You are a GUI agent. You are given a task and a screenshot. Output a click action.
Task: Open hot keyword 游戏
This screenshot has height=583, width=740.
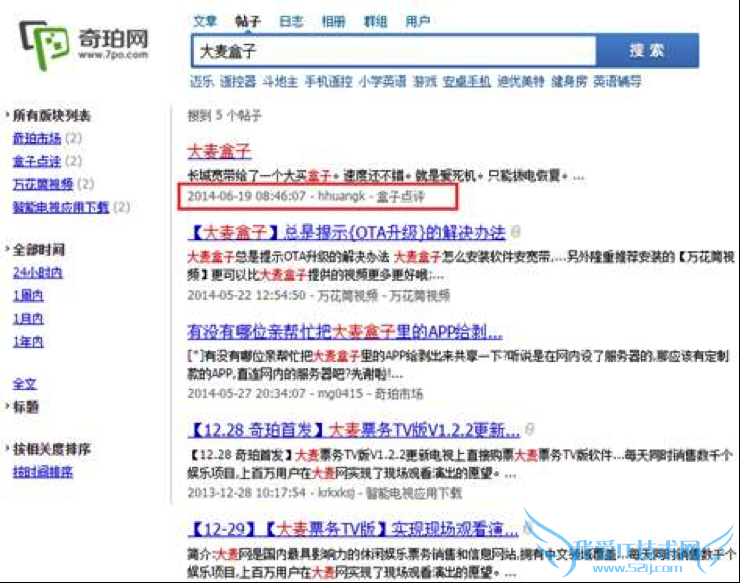point(425,82)
